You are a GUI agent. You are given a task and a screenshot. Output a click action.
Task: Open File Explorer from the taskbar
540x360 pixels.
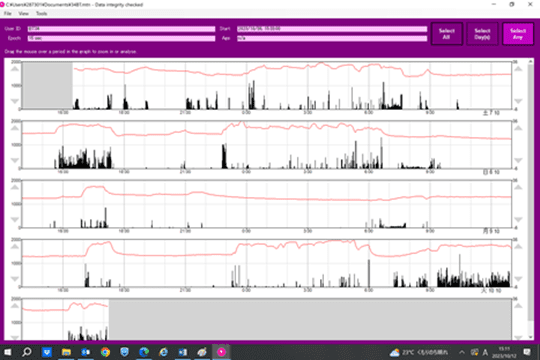tap(66, 352)
